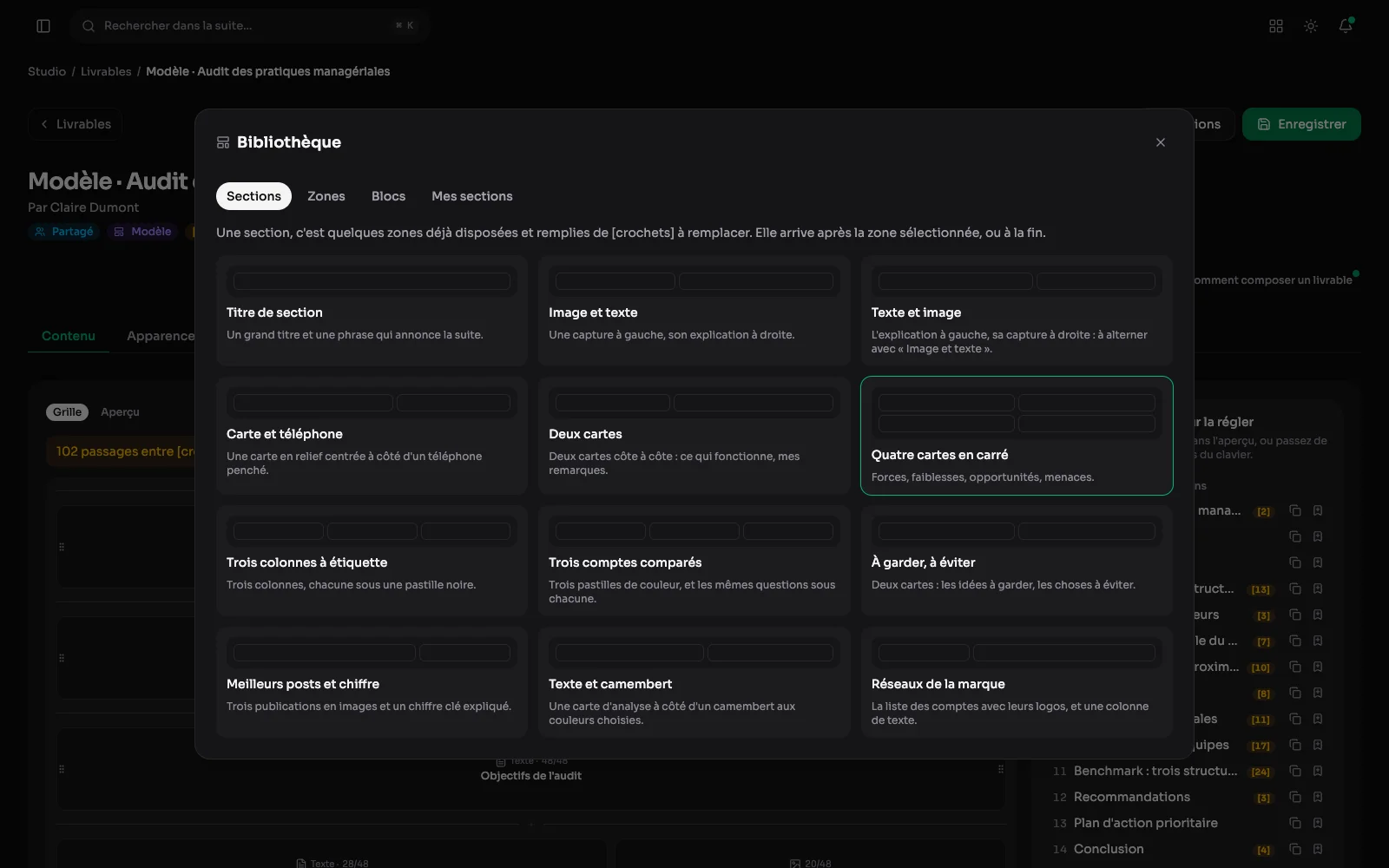The height and width of the screenshot is (868, 1389).
Task: Click the Modèle badge under the title
Action: pos(142,232)
